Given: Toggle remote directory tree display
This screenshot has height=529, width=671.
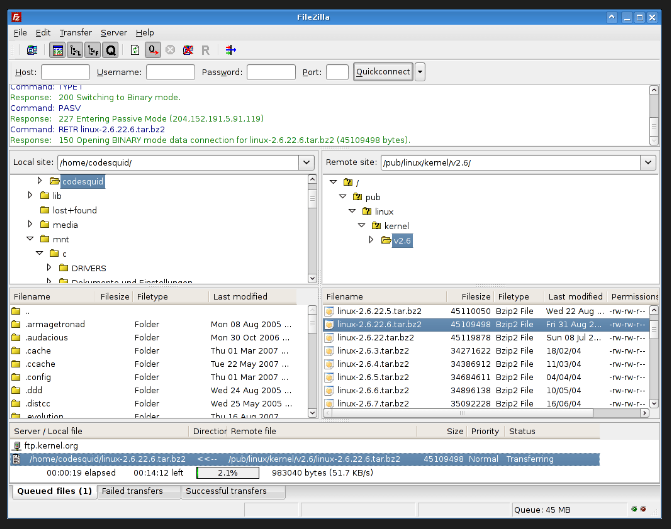Looking at the screenshot, I should 93,51.
